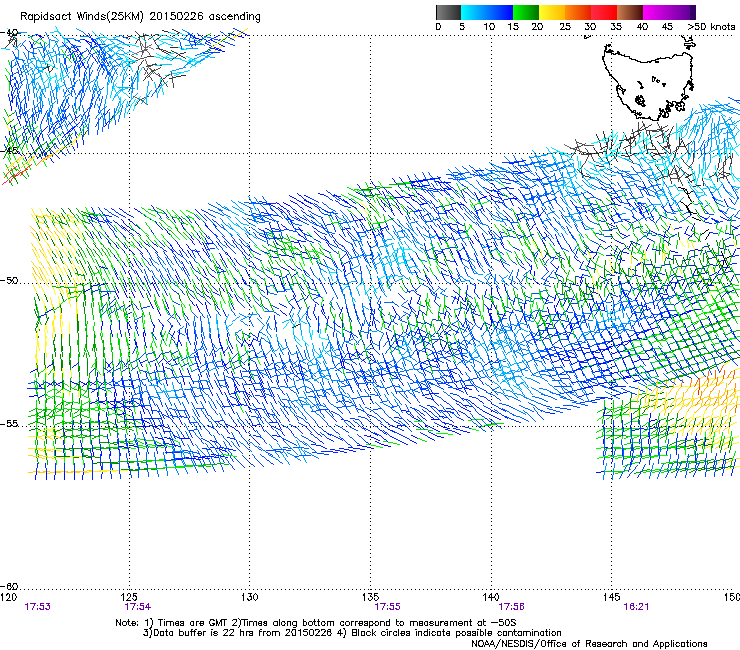Click the Tasmania island outline on map
The image size is (740, 650).
pos(648,80)
